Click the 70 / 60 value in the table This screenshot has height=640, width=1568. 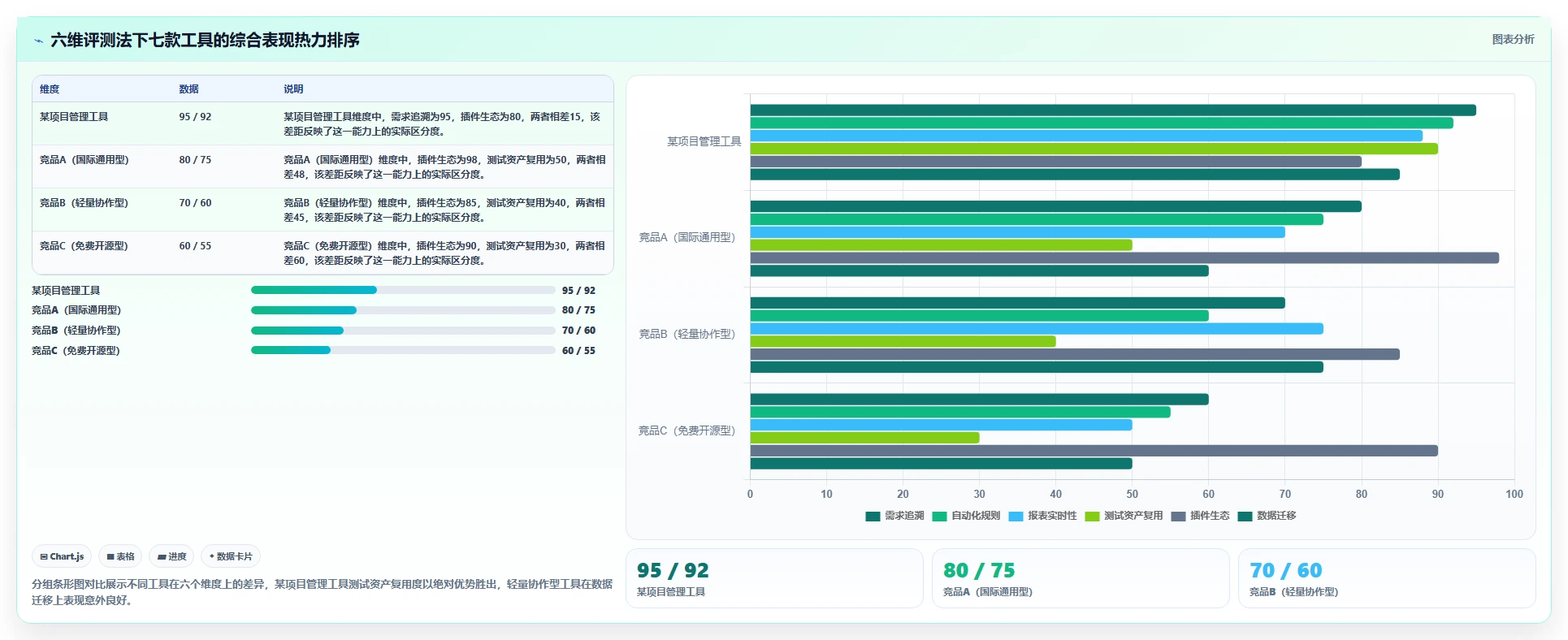coord(195,203)
